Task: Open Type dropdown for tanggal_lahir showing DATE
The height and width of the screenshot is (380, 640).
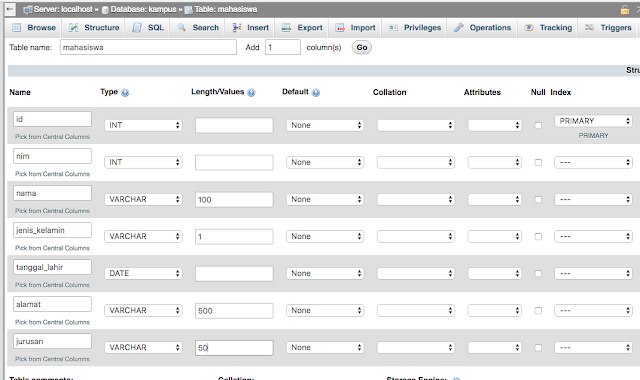Action: coord(143,273)
